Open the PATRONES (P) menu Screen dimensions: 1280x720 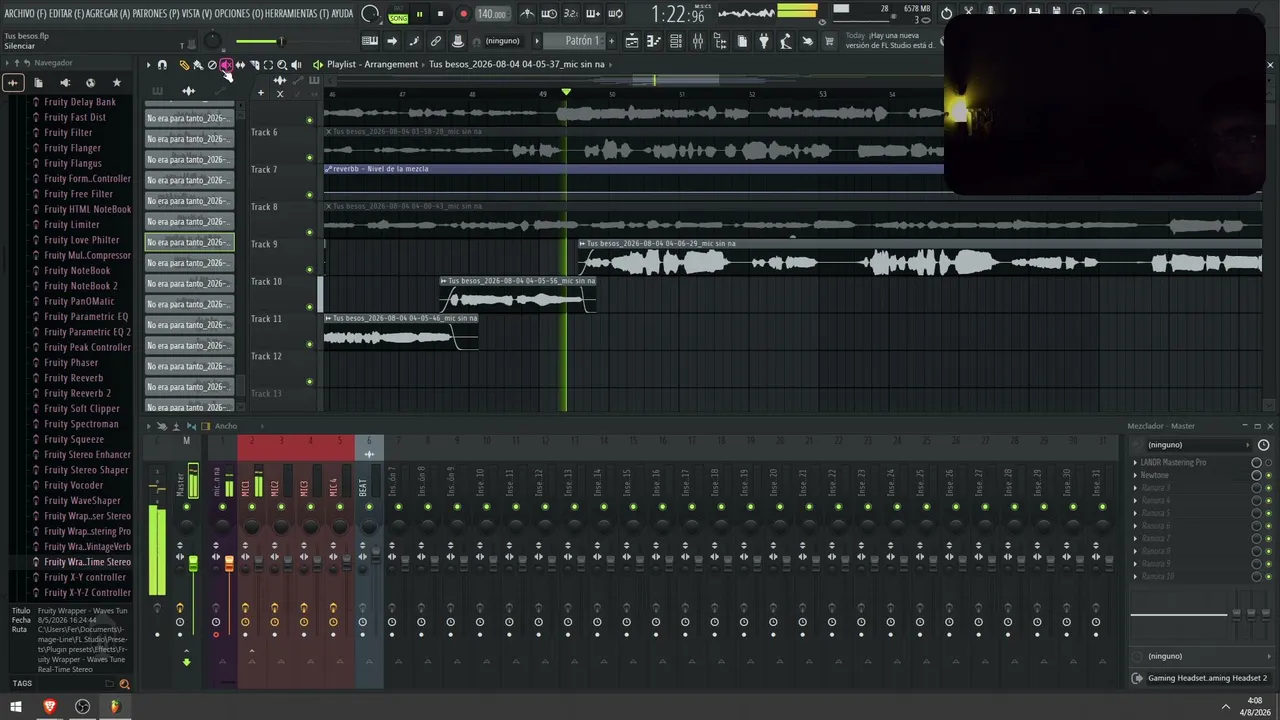pyautogui.click(x=157, y=14)
